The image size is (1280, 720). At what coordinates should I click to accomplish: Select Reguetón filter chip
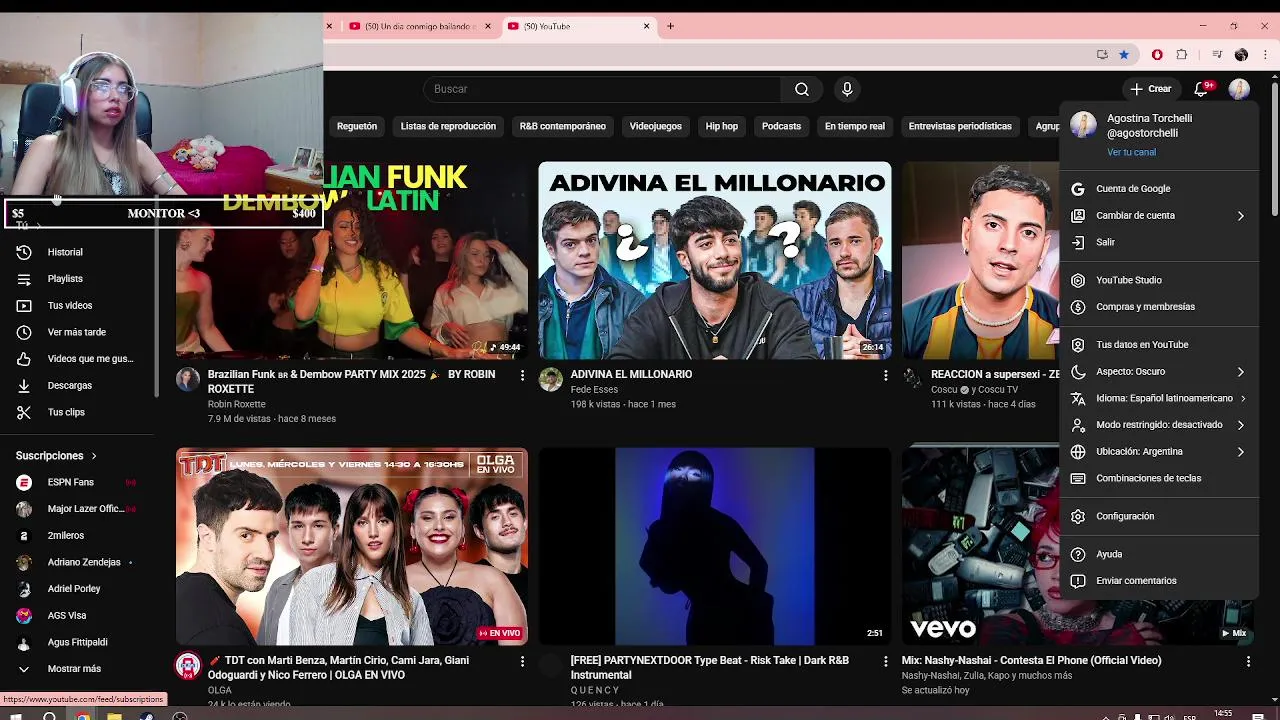pos(357,126)
